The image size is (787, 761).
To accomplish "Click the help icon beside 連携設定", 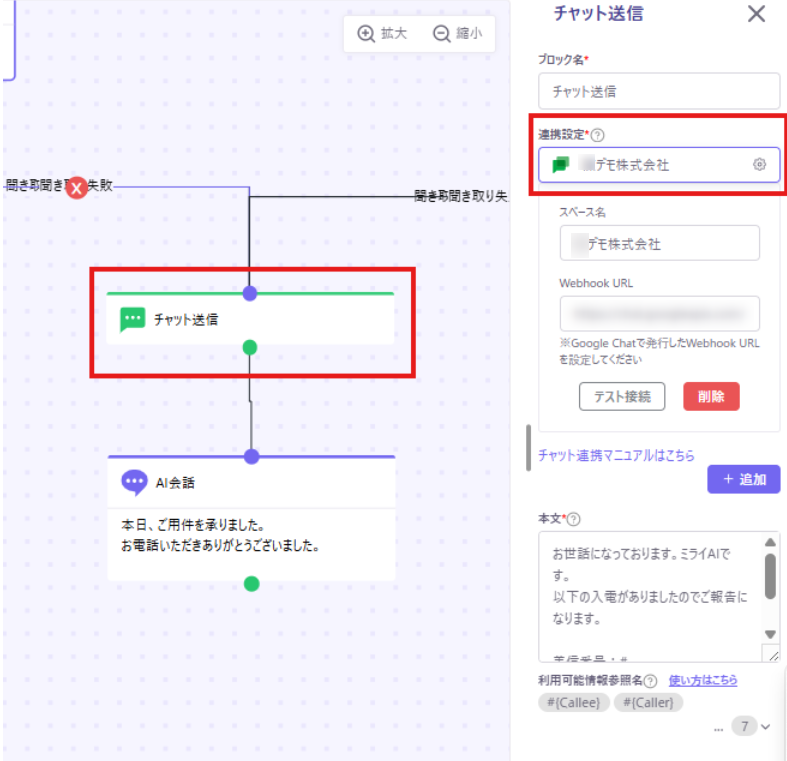I will click(x=598, y=135).
